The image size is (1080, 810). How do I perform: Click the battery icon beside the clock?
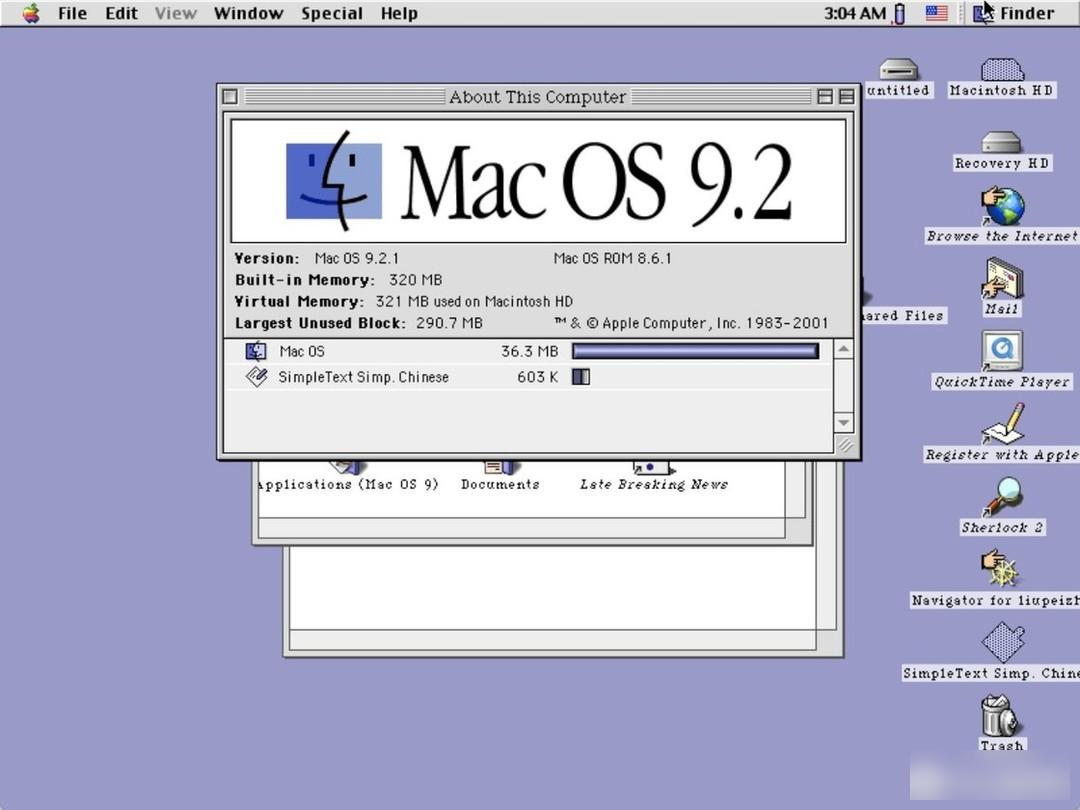(x=899, y=13)
